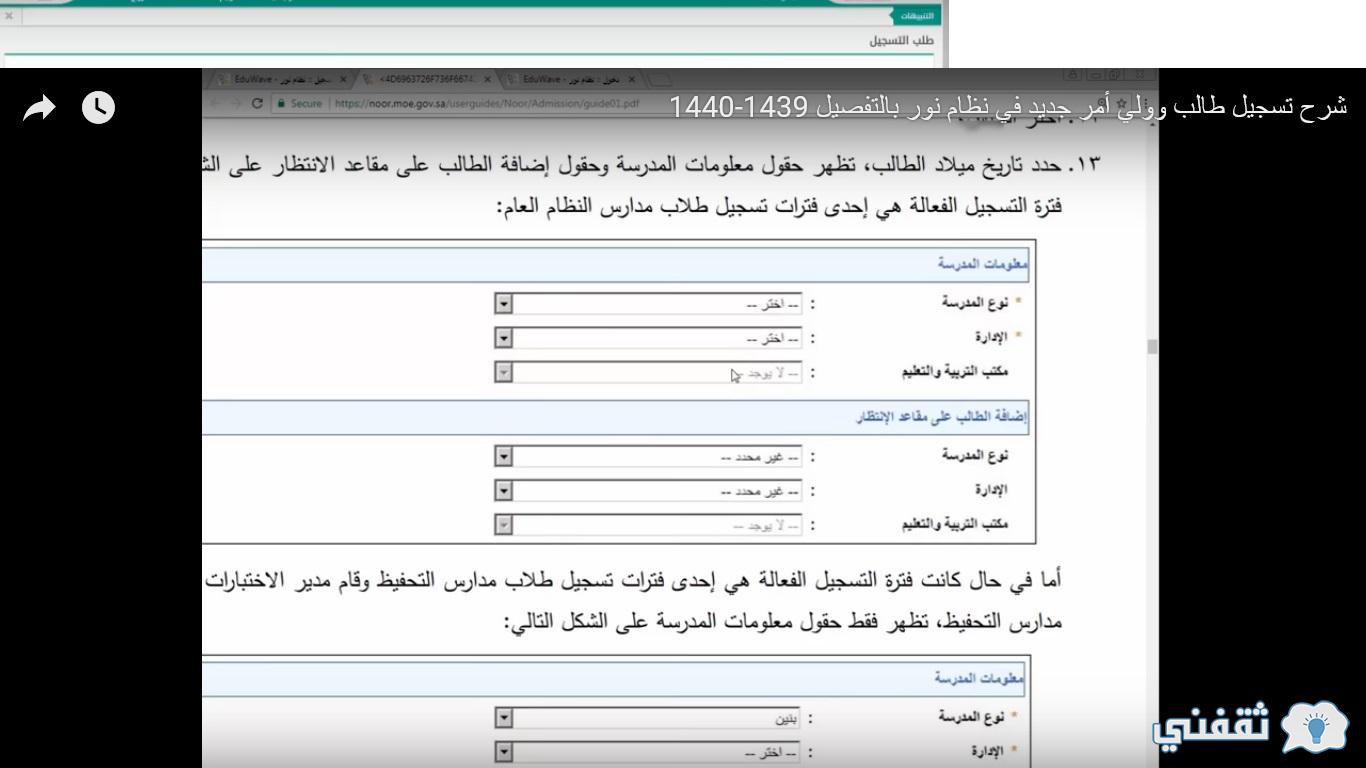Open نوع المدرسة dropdown under مقاعد الإنتظار
This screenshot has height=768, width=1366.
click(x=504, y=457)
